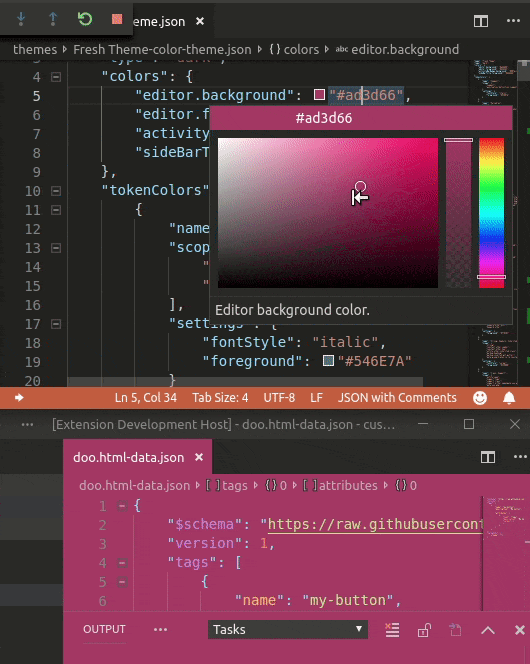Click the debug Step Into arrow
Screen dimensions: 530x664
[21, 19]
